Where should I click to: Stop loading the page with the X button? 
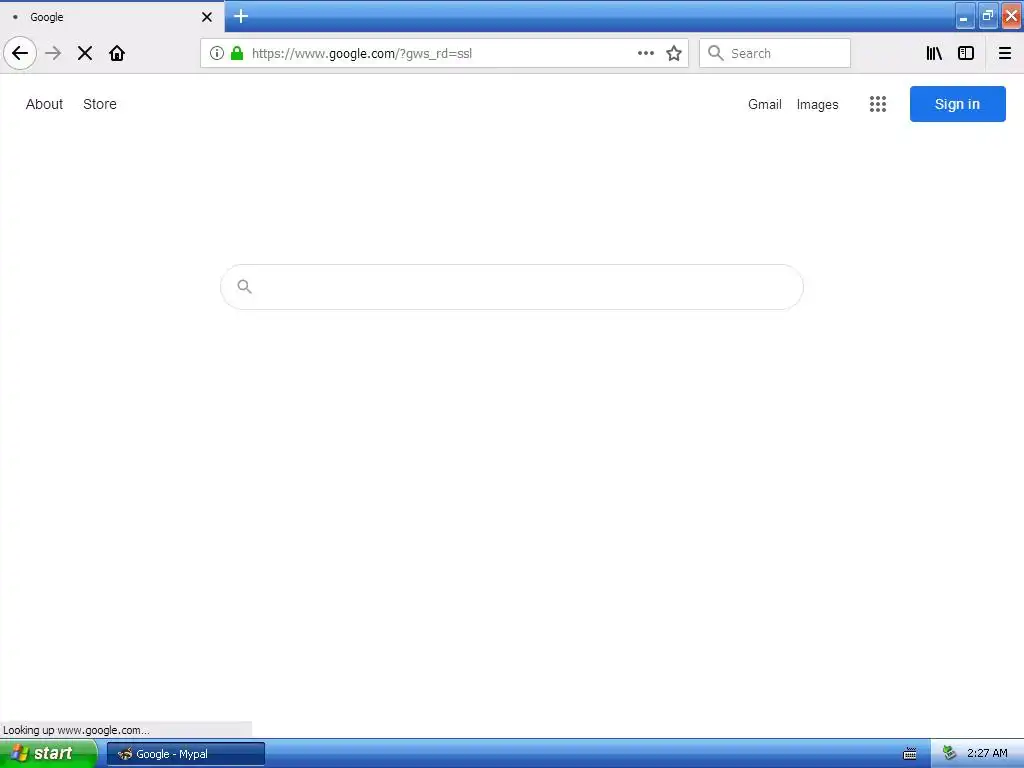click(x=85, y=53)
